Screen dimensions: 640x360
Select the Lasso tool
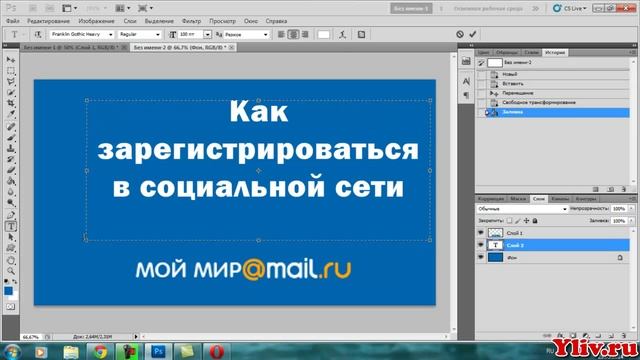coord(11,82)
